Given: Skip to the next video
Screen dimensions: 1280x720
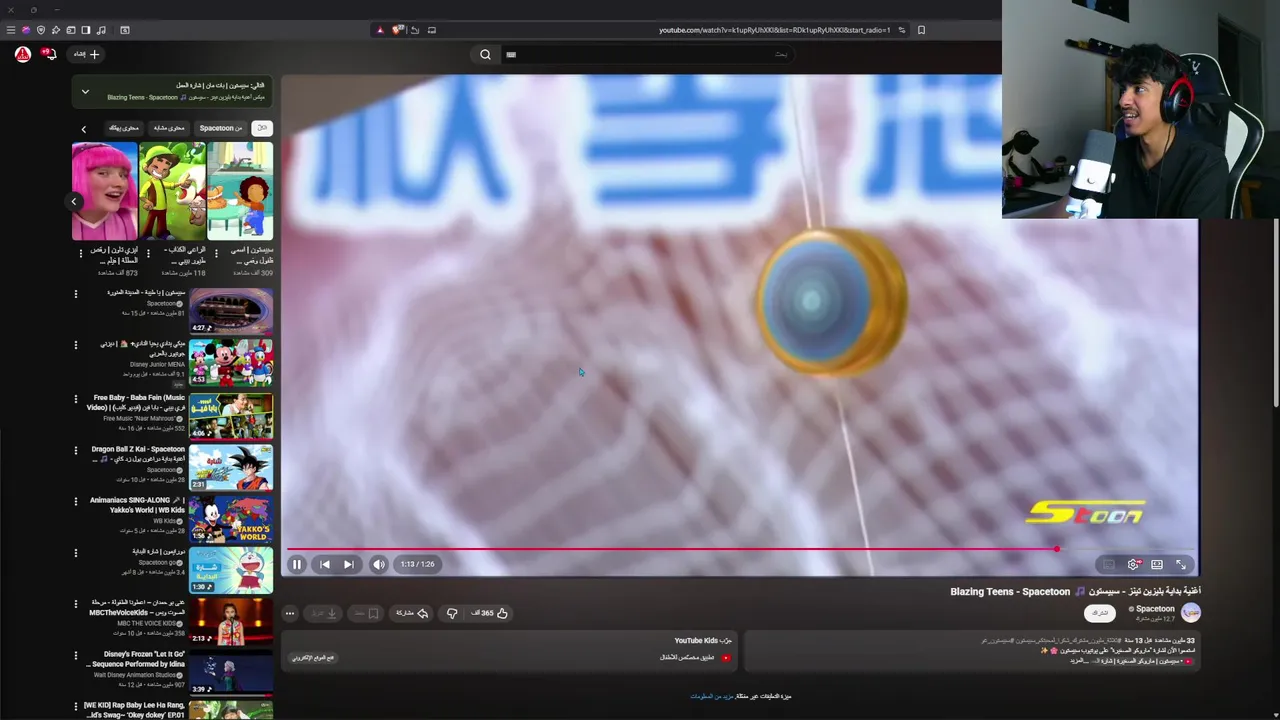Looking at the screenshot, I should point(348,564).
